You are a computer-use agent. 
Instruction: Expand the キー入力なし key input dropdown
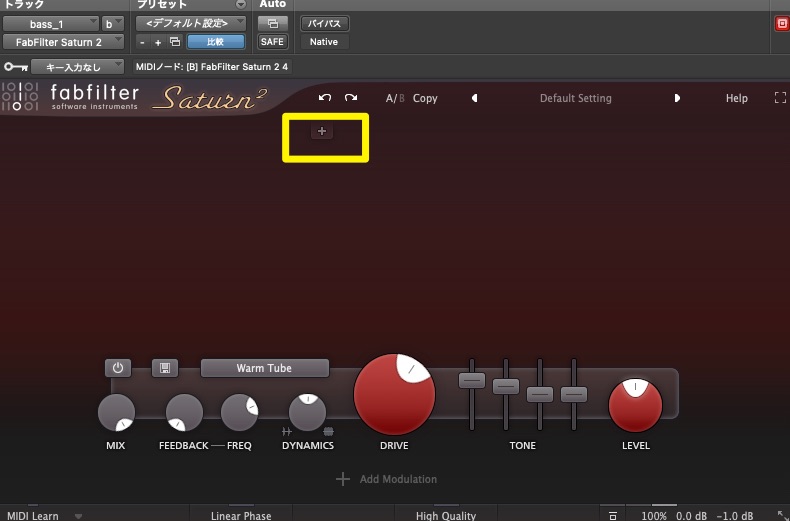click(77, 67)
